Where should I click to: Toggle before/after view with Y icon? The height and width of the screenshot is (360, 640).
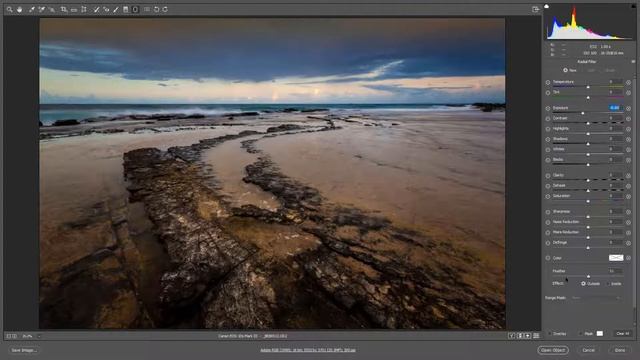coord(511,336)
